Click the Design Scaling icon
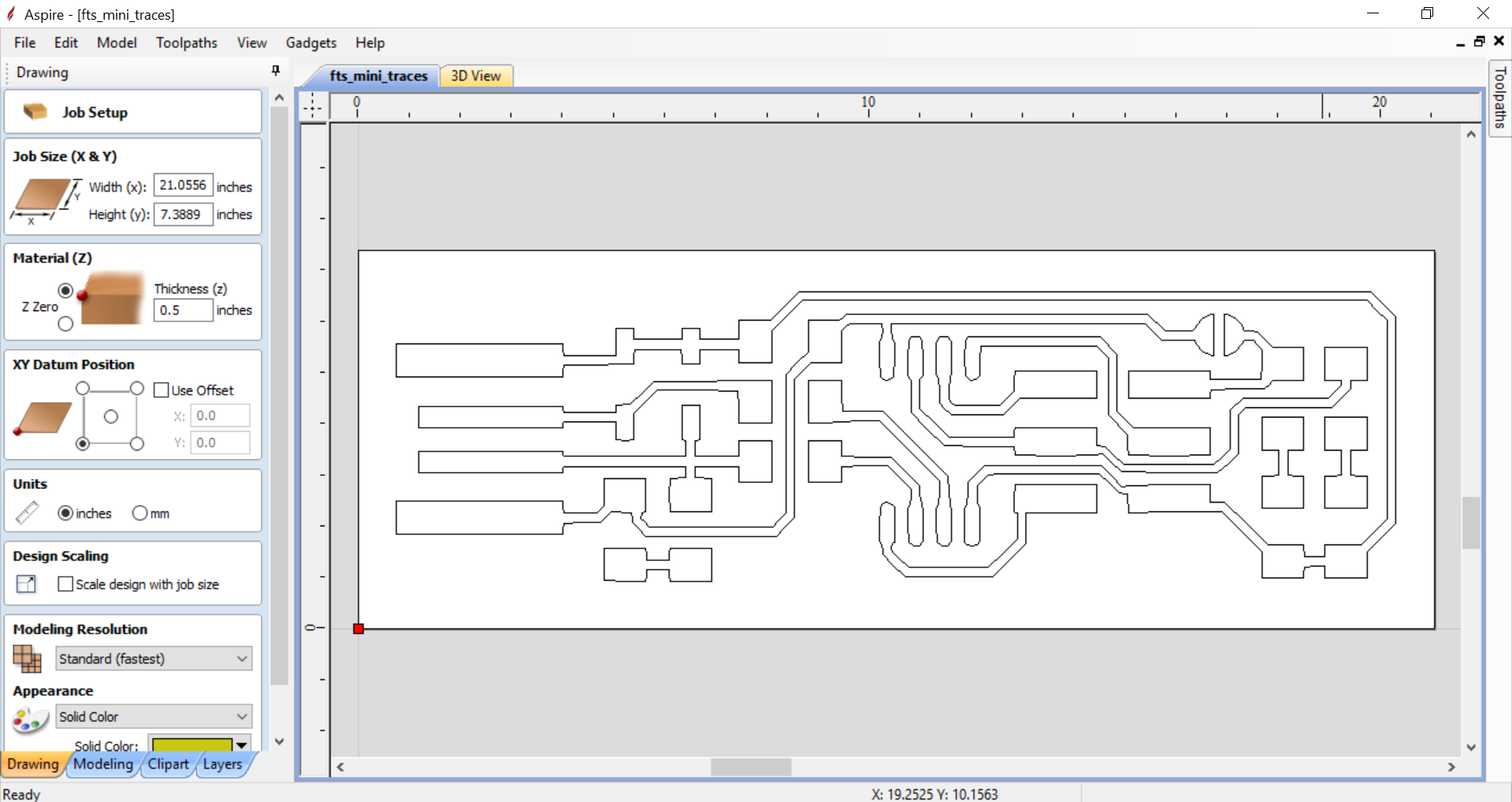Viewport: 1512px width, 802px height. click(26, 584)
